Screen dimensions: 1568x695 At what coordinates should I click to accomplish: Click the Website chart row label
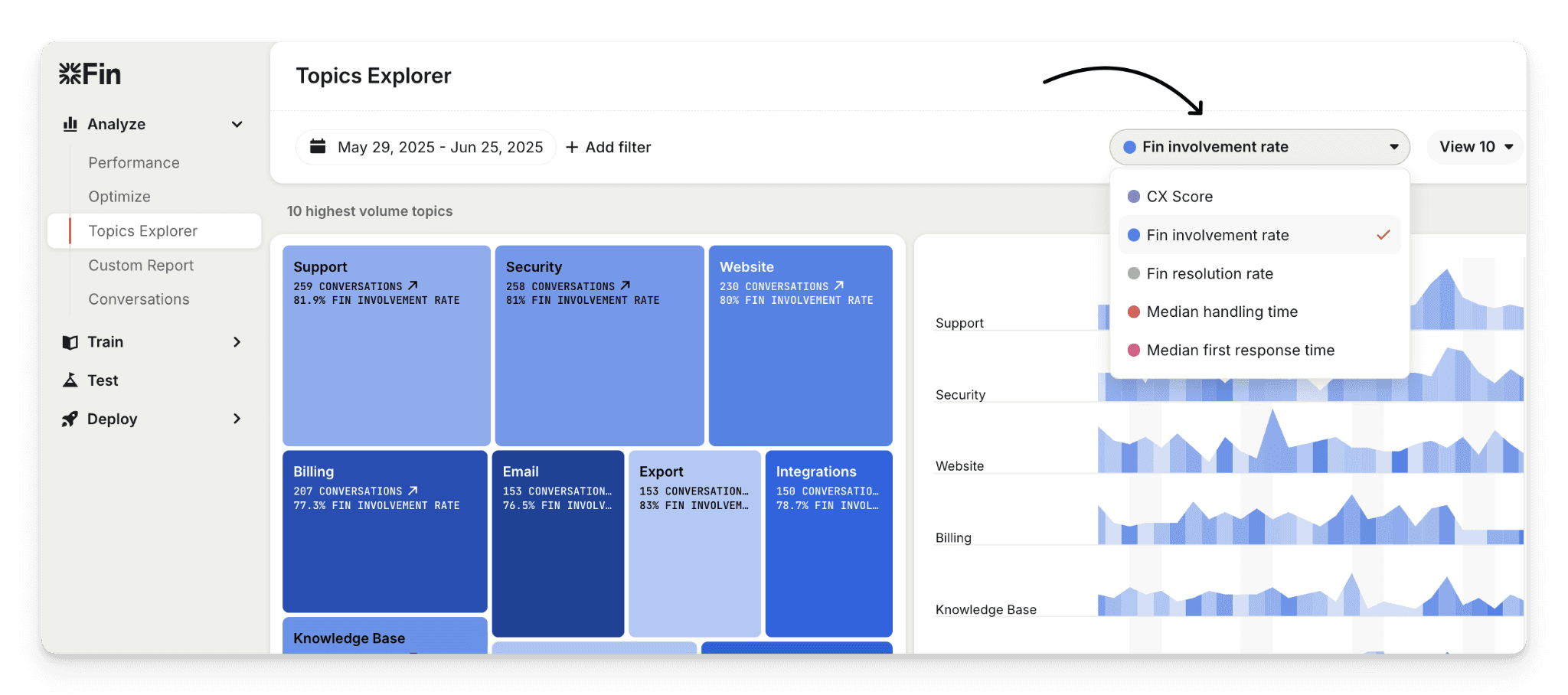coord(959,466)
